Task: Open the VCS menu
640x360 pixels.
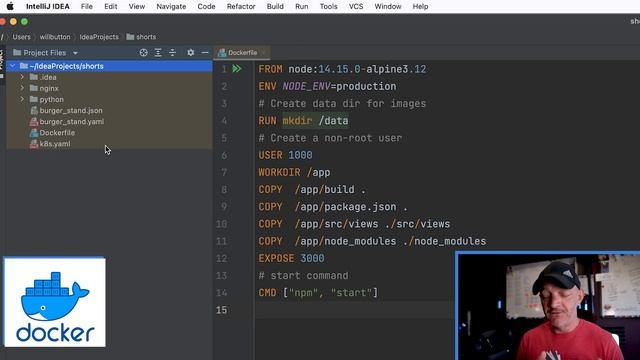Action: [x=356, y=7]
